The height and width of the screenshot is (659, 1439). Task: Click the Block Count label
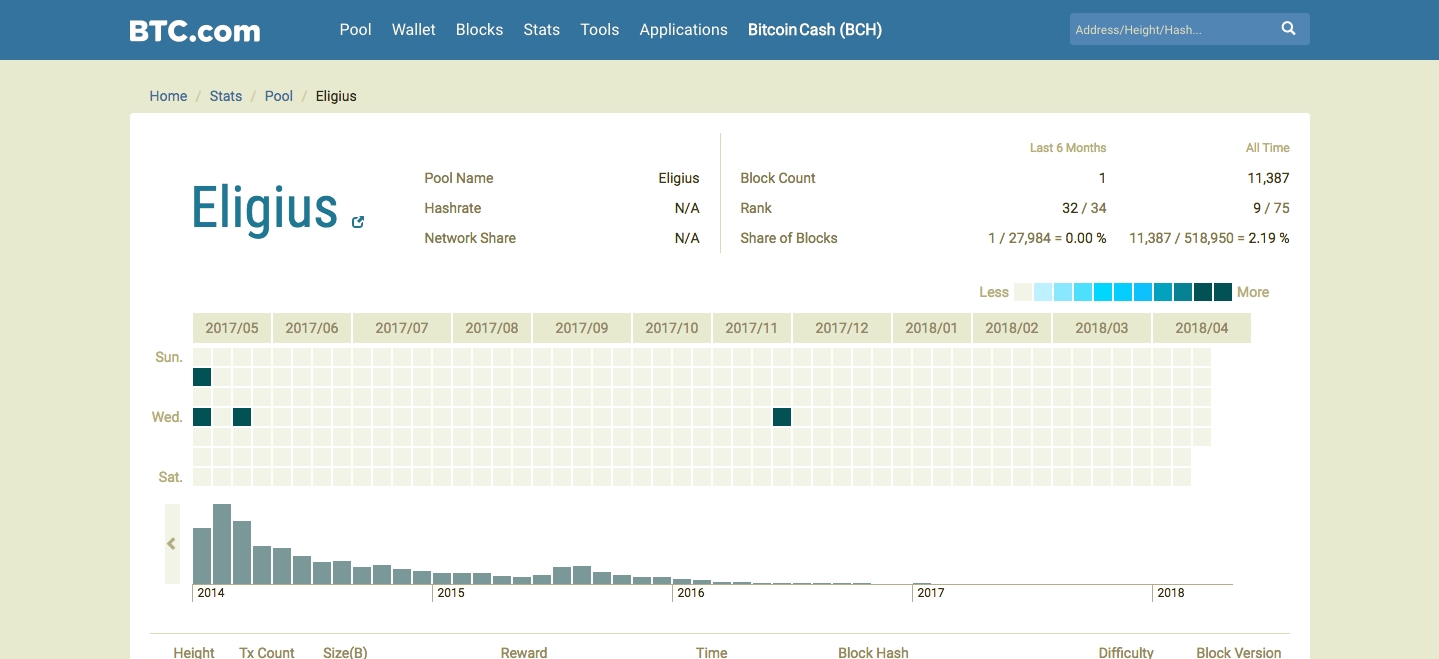tap(778, 178)
